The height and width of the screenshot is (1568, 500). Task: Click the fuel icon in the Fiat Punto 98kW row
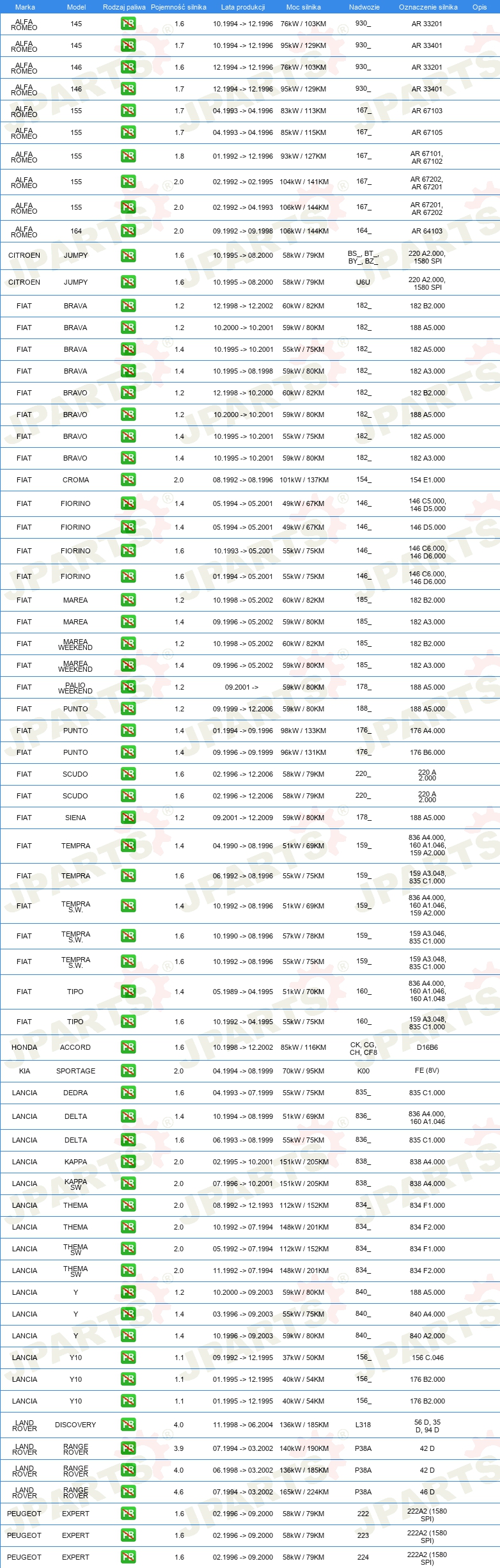click(128, 731)
